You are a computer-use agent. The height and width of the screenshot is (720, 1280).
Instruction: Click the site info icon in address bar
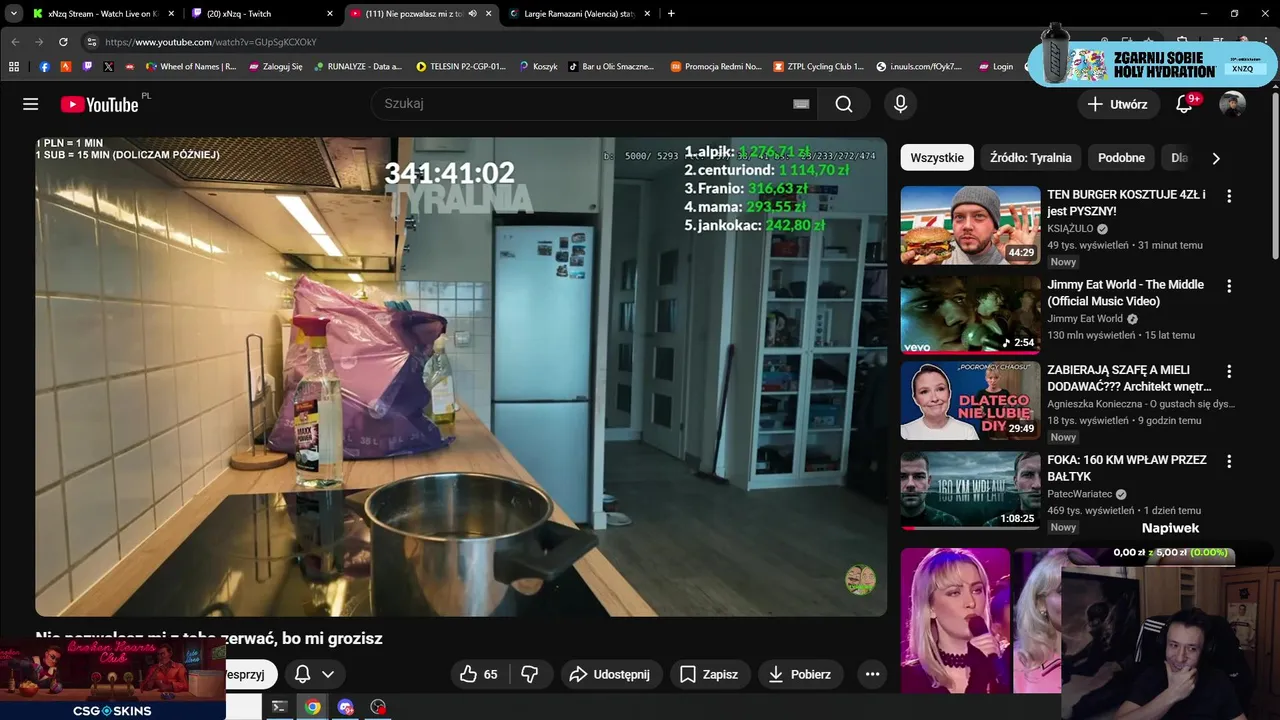point(91,42)
